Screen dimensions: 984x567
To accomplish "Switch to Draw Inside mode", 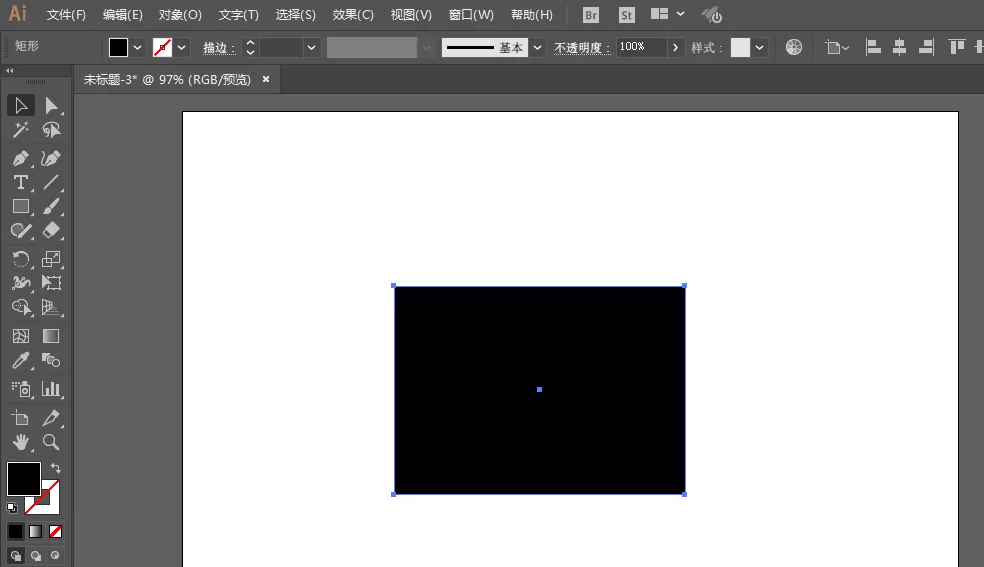I will 55,556.
